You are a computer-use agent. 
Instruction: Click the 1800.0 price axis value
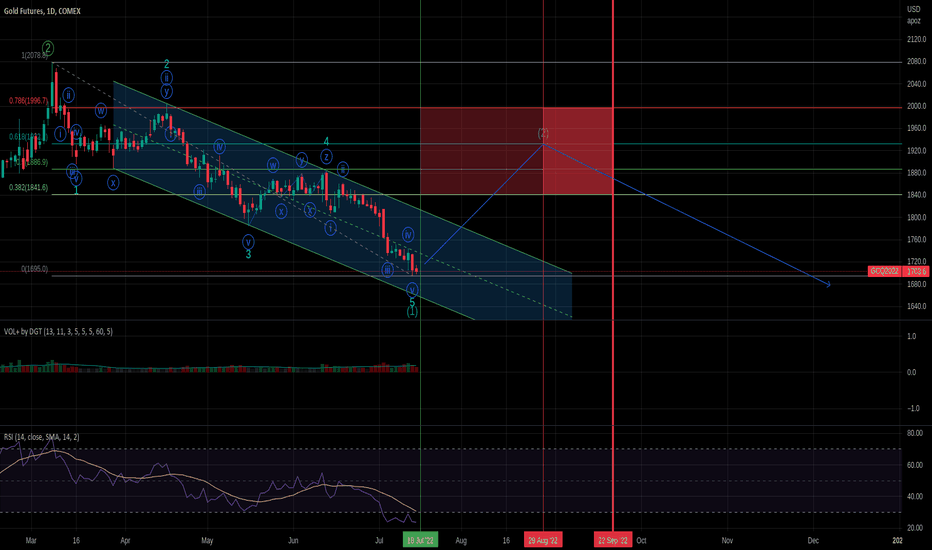[x=916, y=217]
